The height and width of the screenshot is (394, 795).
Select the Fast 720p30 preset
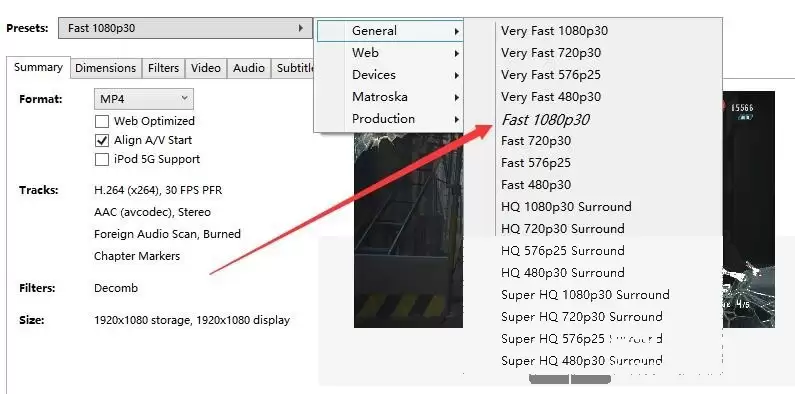pyautogui.click(x=536, y=140)
